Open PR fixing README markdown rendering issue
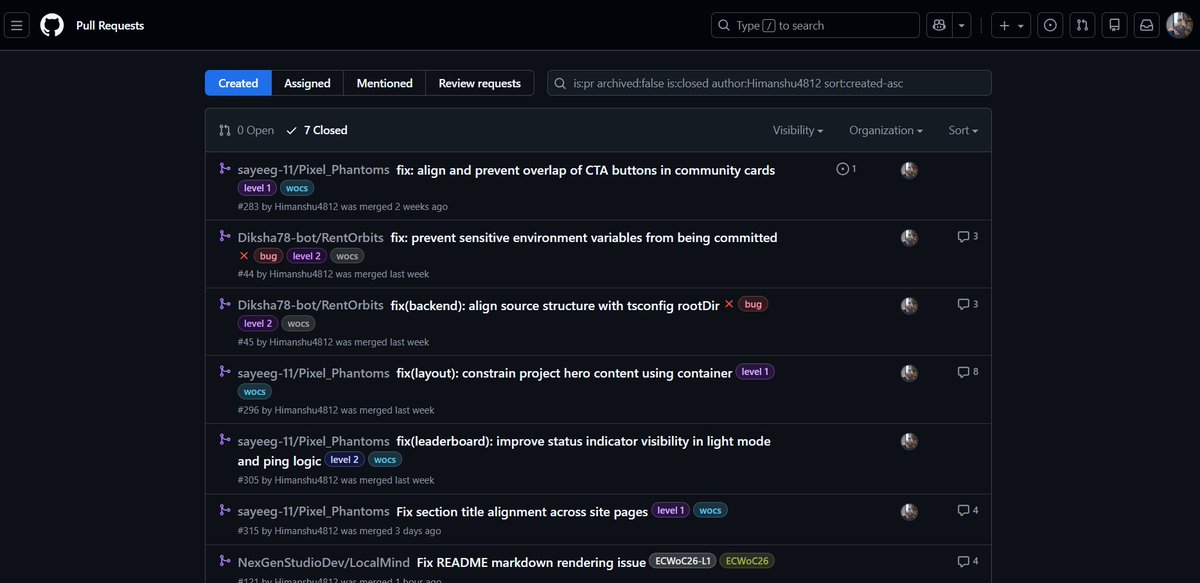1200x583 pixels. click(531, 562)
